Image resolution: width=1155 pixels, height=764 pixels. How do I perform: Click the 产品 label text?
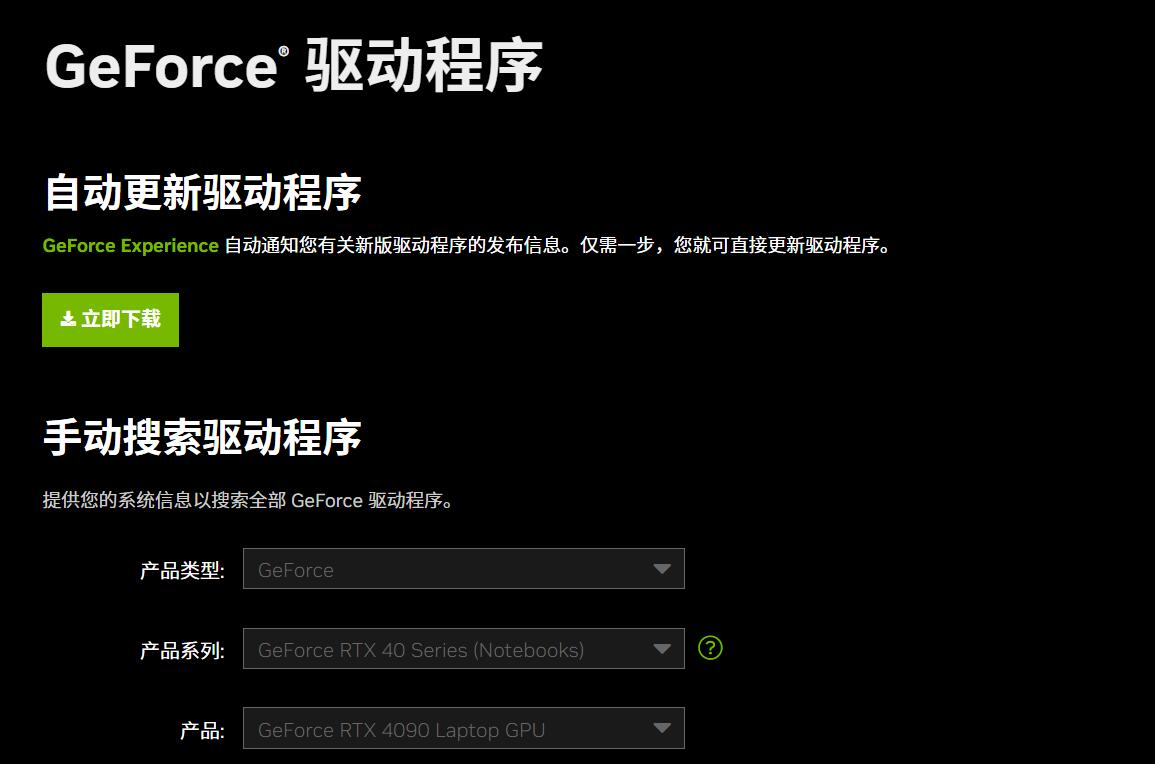pos(202,731)
